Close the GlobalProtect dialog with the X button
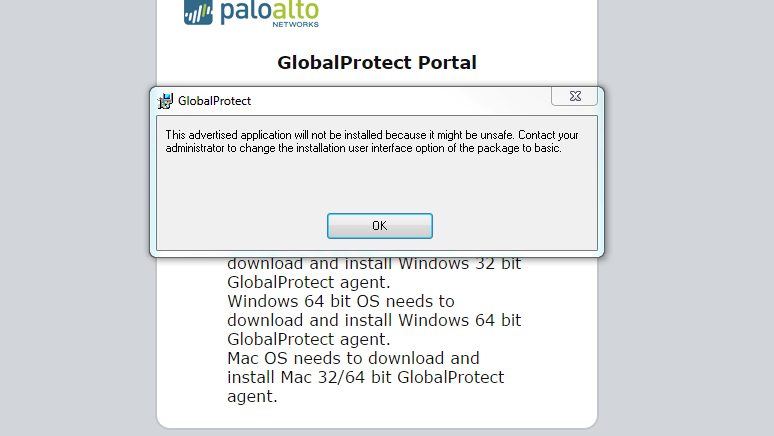Viewport: 774px width, 436px height. [574, 97]
